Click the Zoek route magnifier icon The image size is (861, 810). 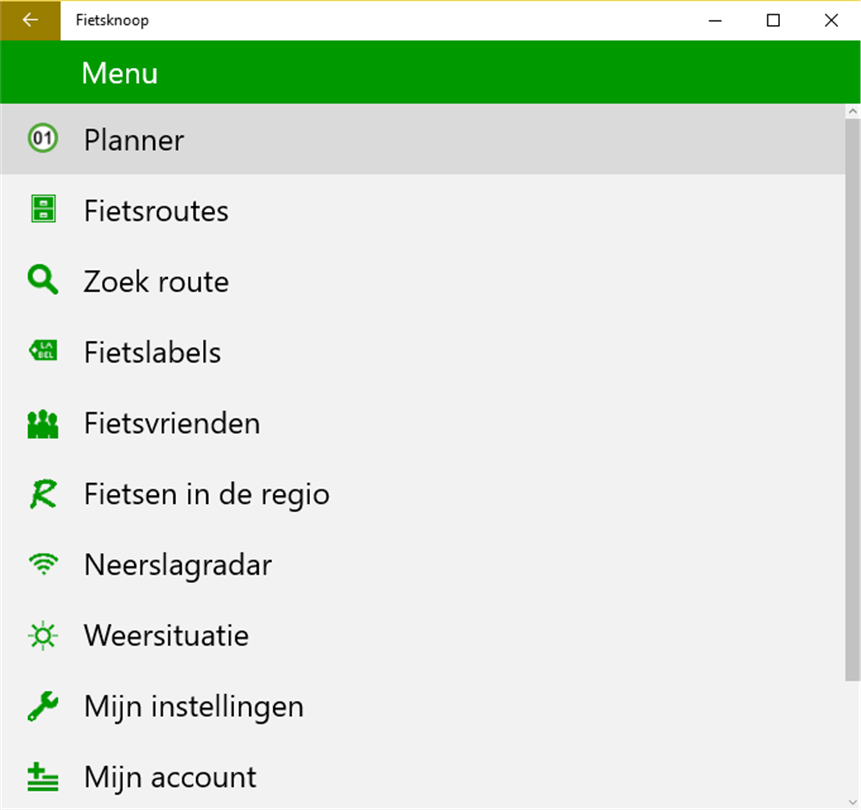pos(42,281)
